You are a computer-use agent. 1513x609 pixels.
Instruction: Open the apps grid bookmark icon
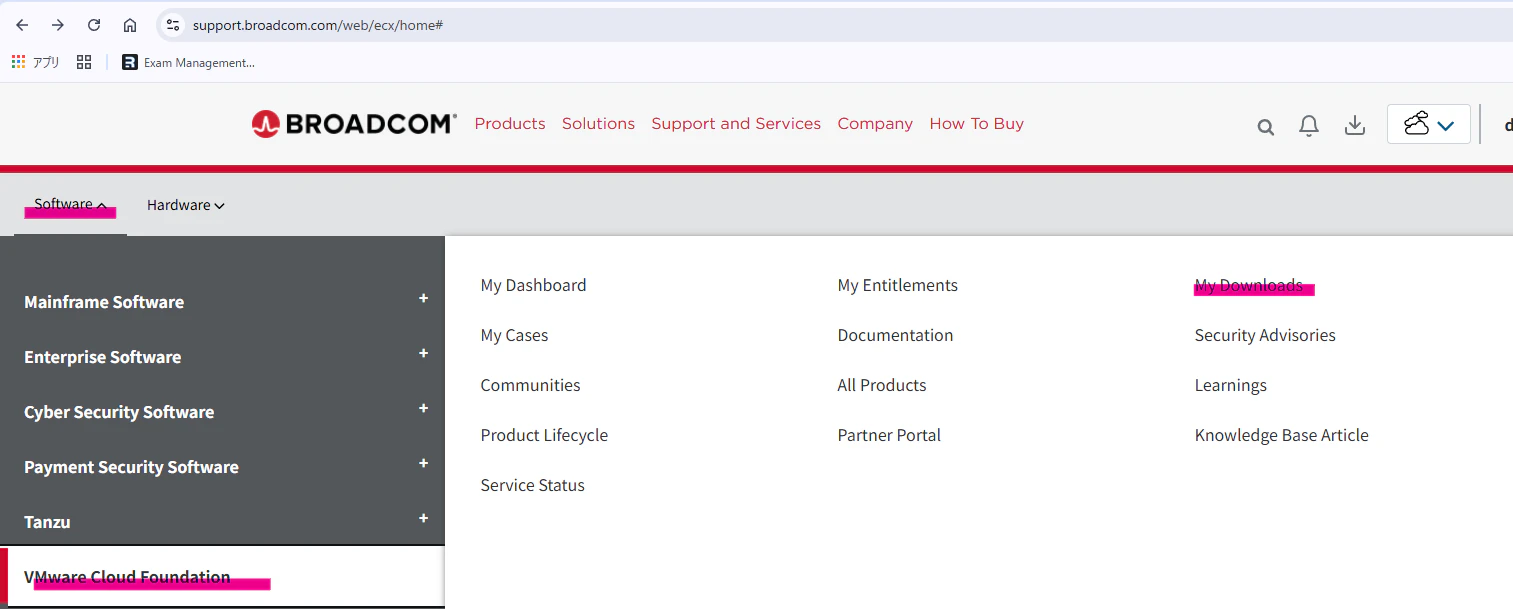[18, 62]
